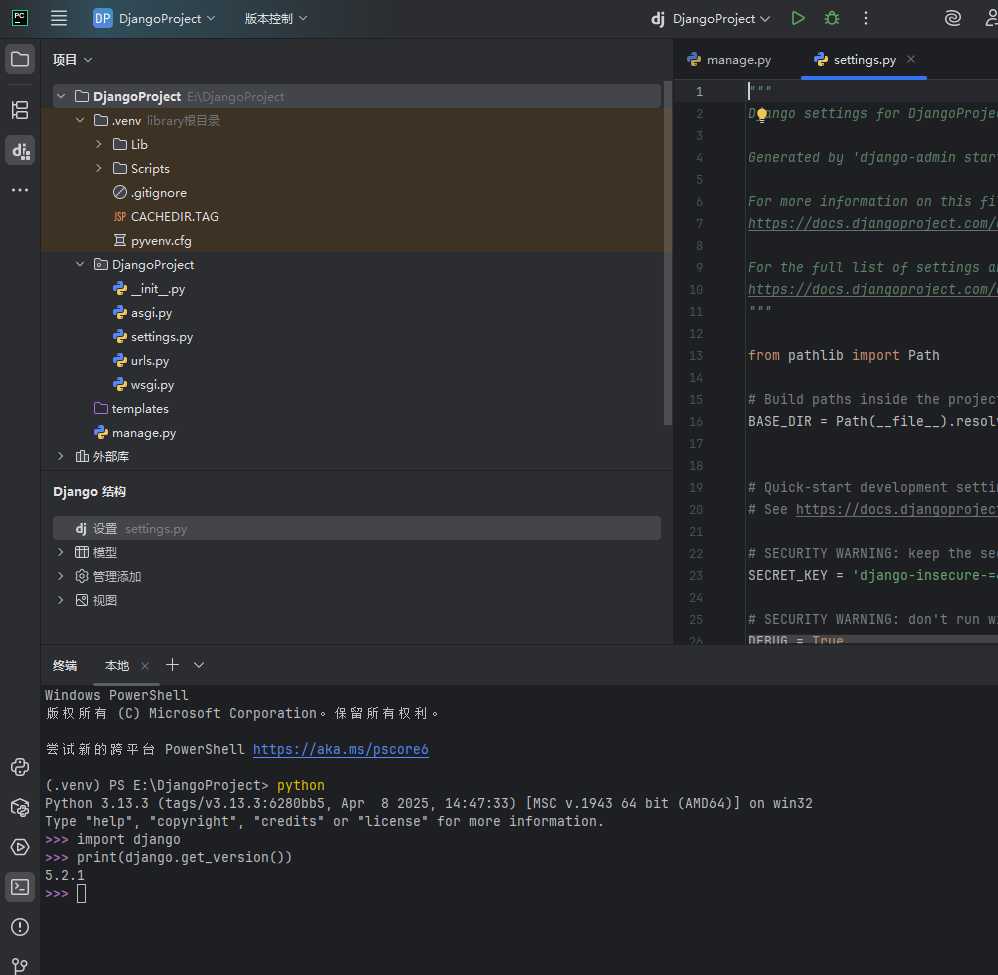This screenshot has height=975, width=998.
Task: Open the 版本控制 dropdown
Action: tap(276, 18)
